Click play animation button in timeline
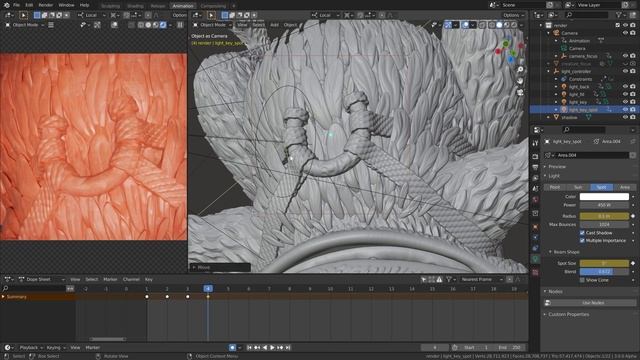The image size is (640, 360). click(x=272, y=348)
